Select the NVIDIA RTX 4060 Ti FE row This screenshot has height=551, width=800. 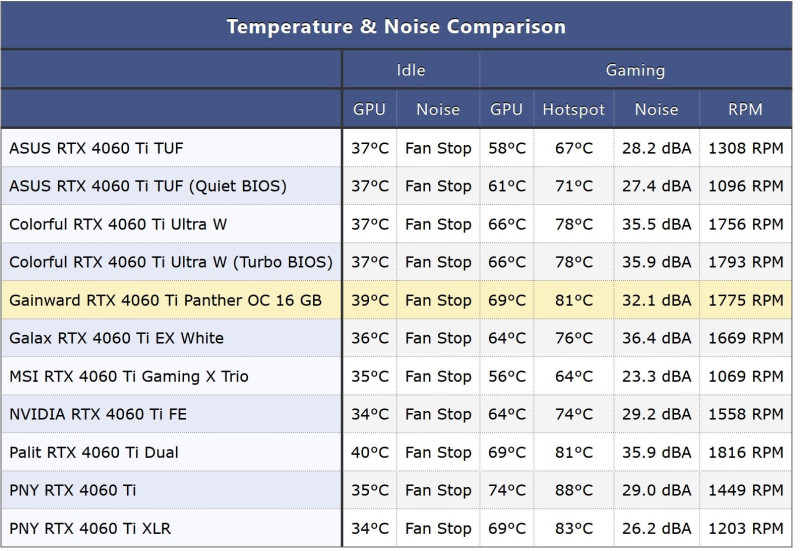[396, 414]
